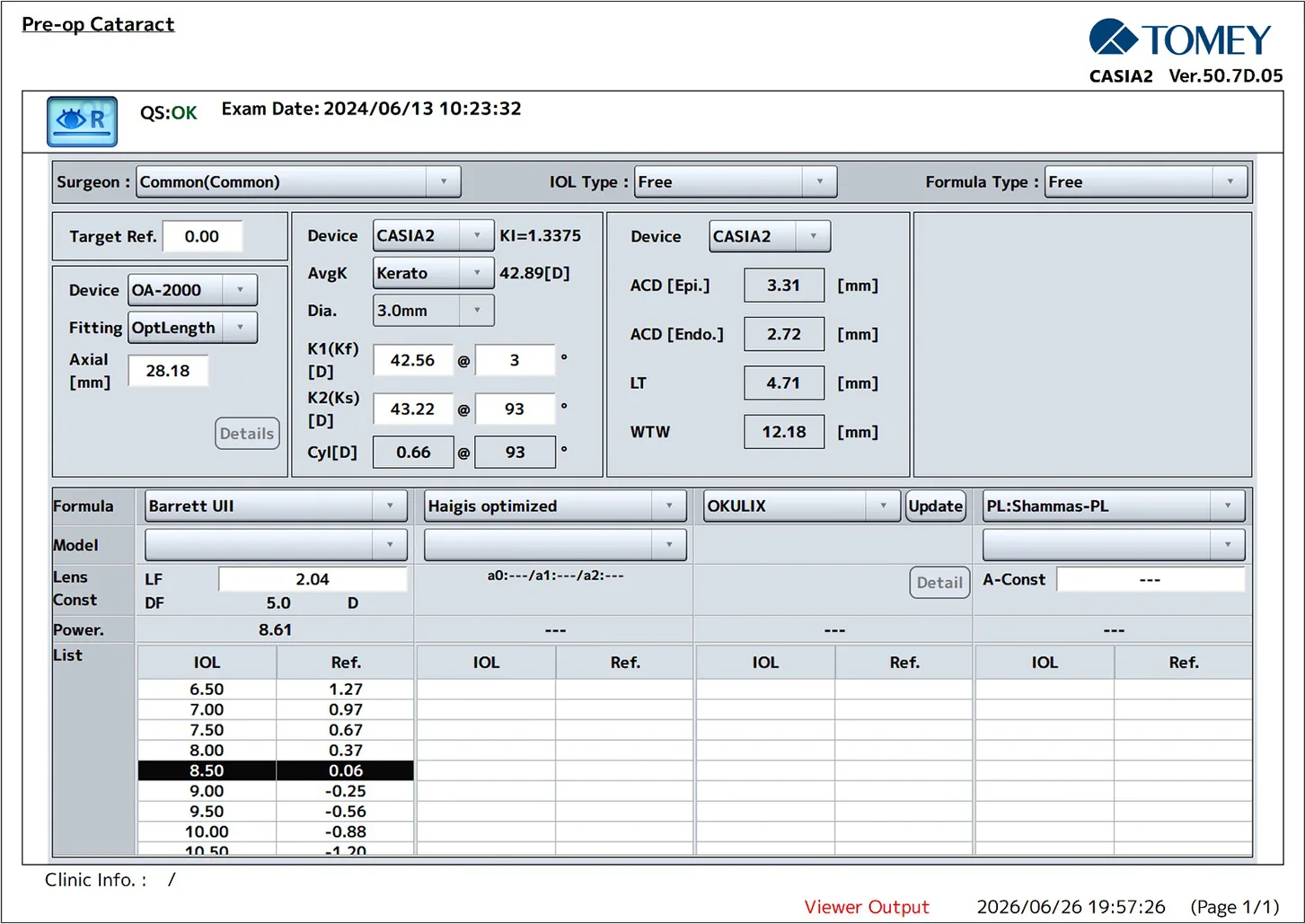Image resolution: width=1305 pixels, height=924 pixels.
Task: Click the Cyl[D] value field 0.66
Action: (x=413, y=452)
